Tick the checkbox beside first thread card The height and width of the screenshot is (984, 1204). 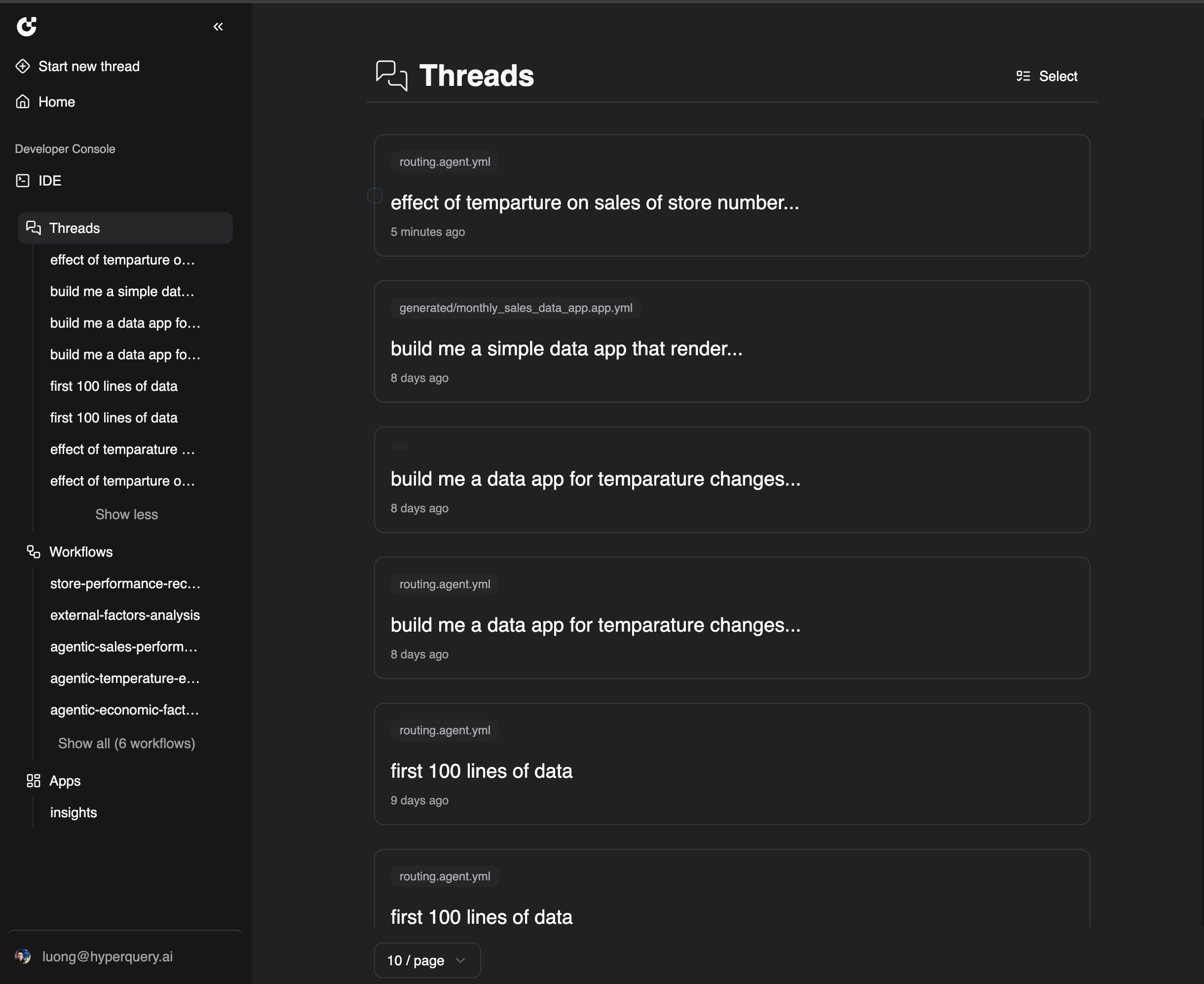coord(375,195)
